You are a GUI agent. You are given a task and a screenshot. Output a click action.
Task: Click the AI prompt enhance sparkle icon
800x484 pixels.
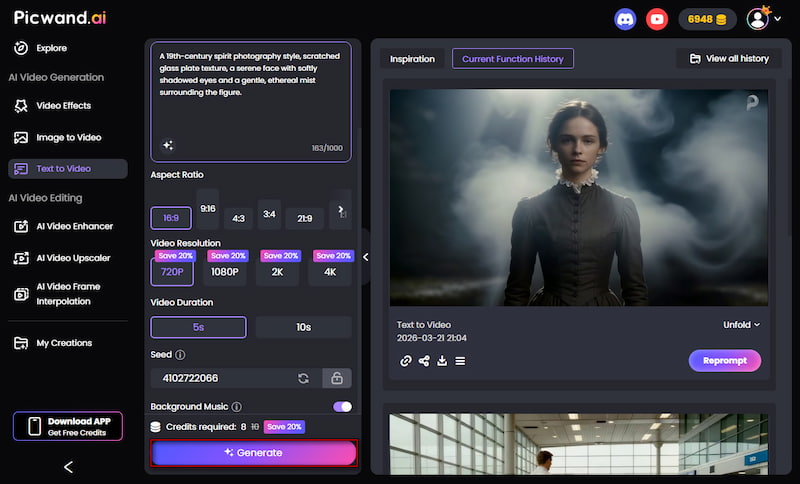click(168, 145)
